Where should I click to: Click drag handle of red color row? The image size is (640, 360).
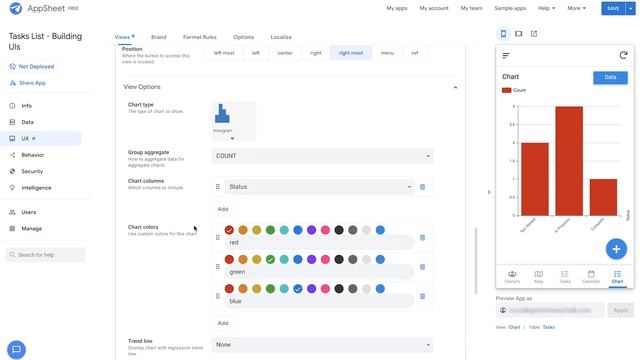(218, 238)
